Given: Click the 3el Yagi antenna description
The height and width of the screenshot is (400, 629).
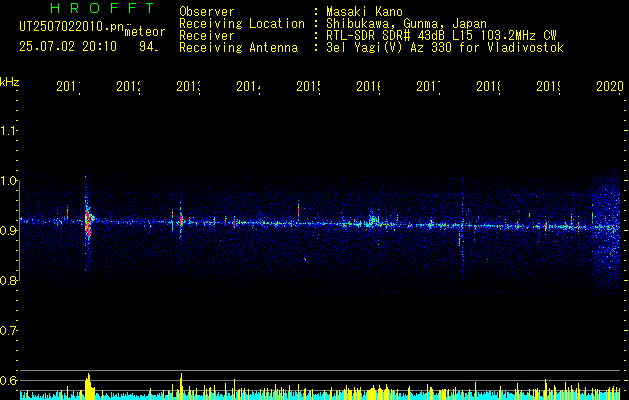Looking at the screenshot, I should tap(445, 48).
